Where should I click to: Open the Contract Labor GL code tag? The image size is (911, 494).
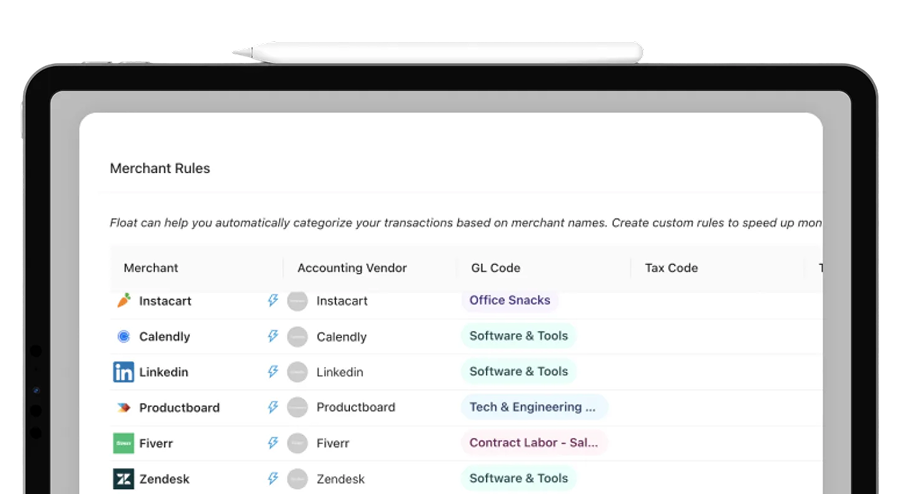(534, 443)
